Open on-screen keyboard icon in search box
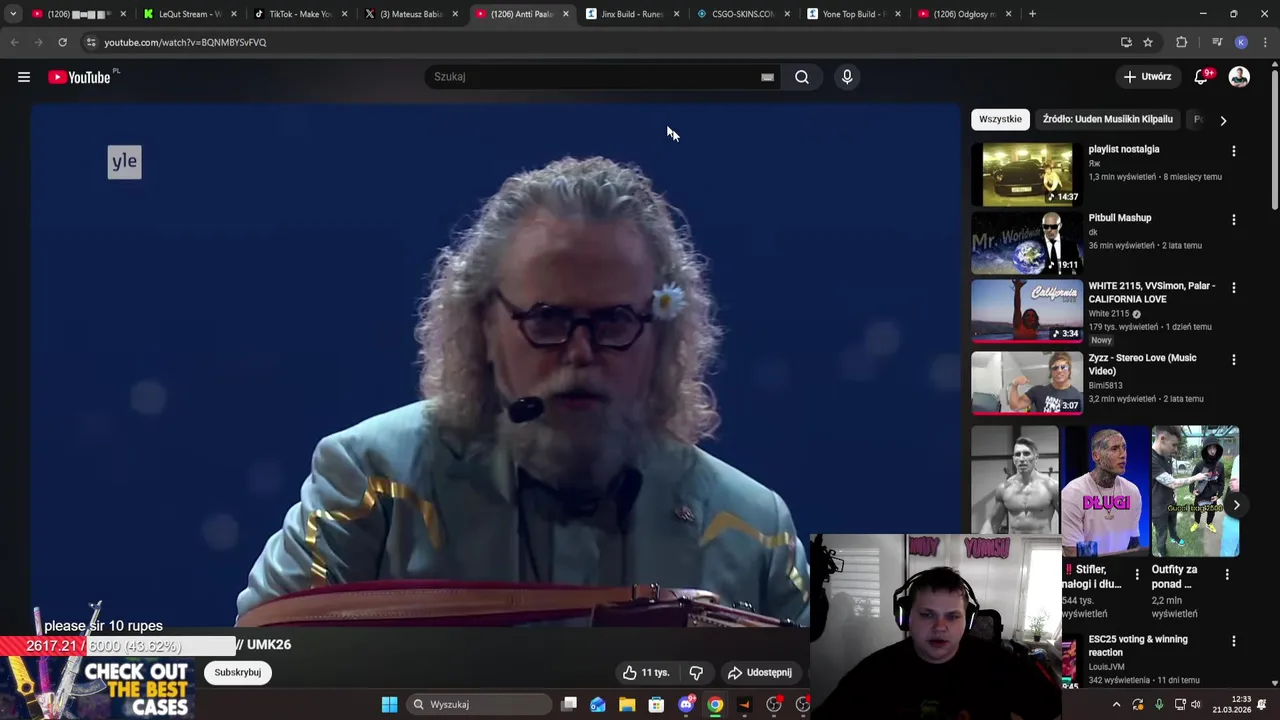Viewport: 1280px width, 720px height. [767, 77]
